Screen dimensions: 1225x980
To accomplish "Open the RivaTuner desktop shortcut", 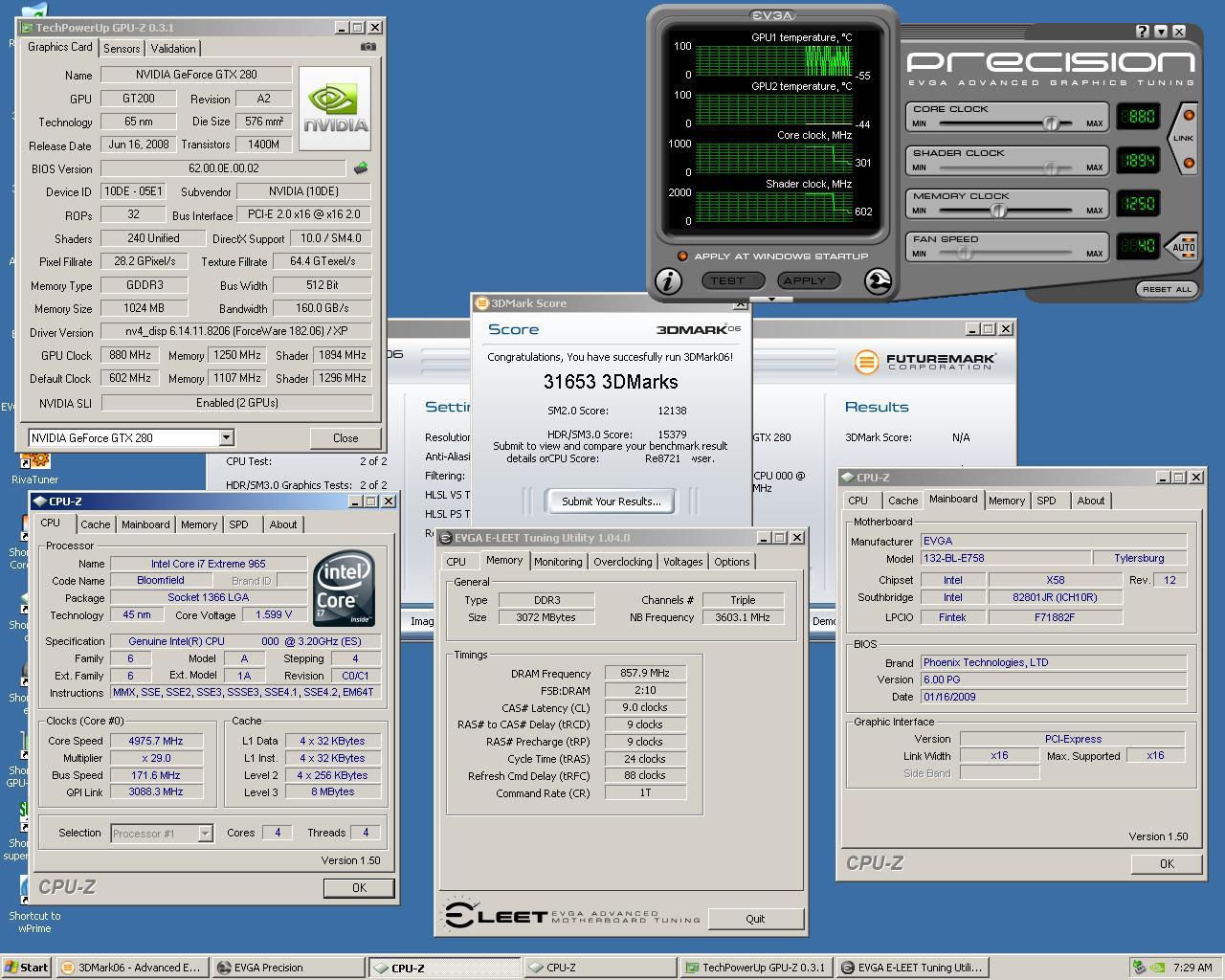I will point(35,468).
